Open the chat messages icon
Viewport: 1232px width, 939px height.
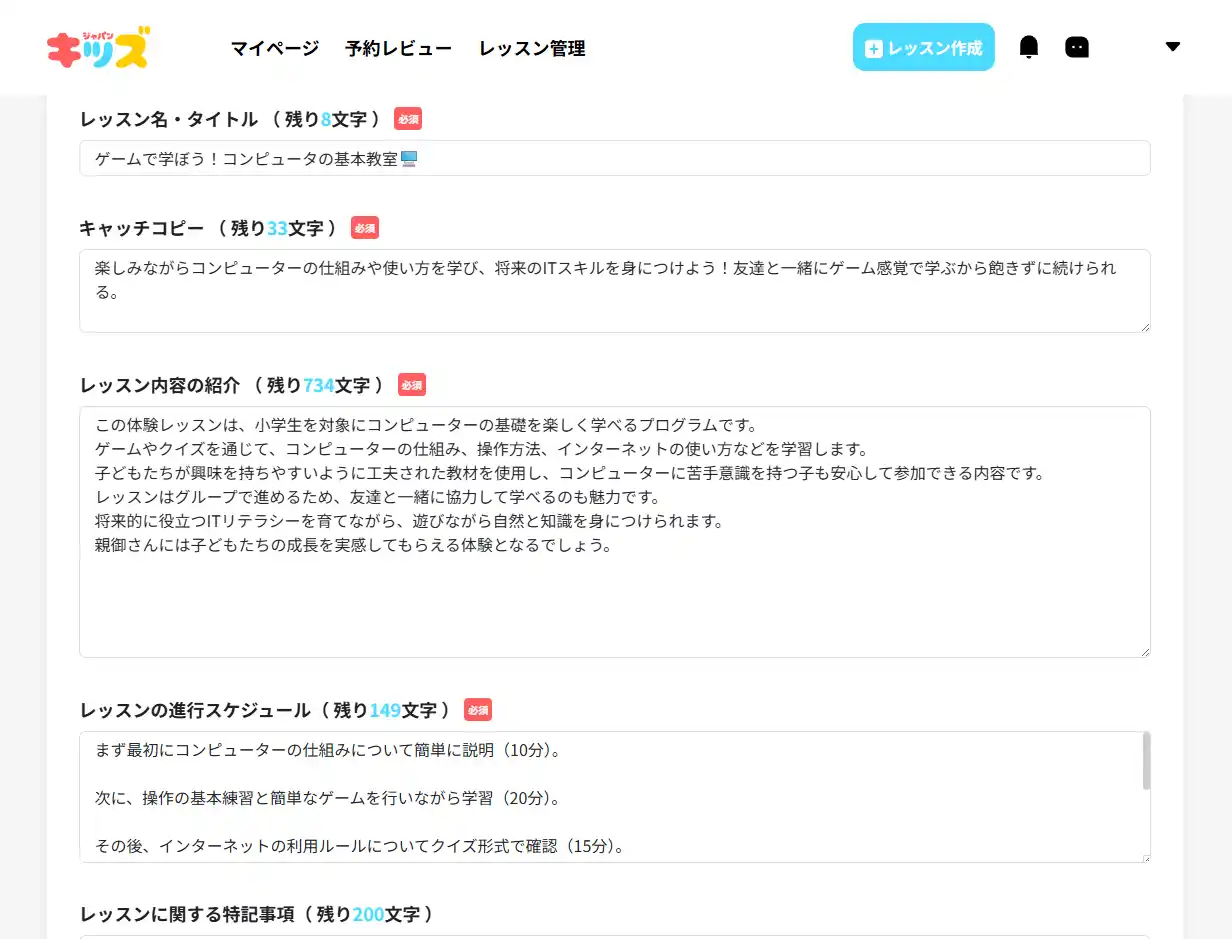tap(1077, 47)
